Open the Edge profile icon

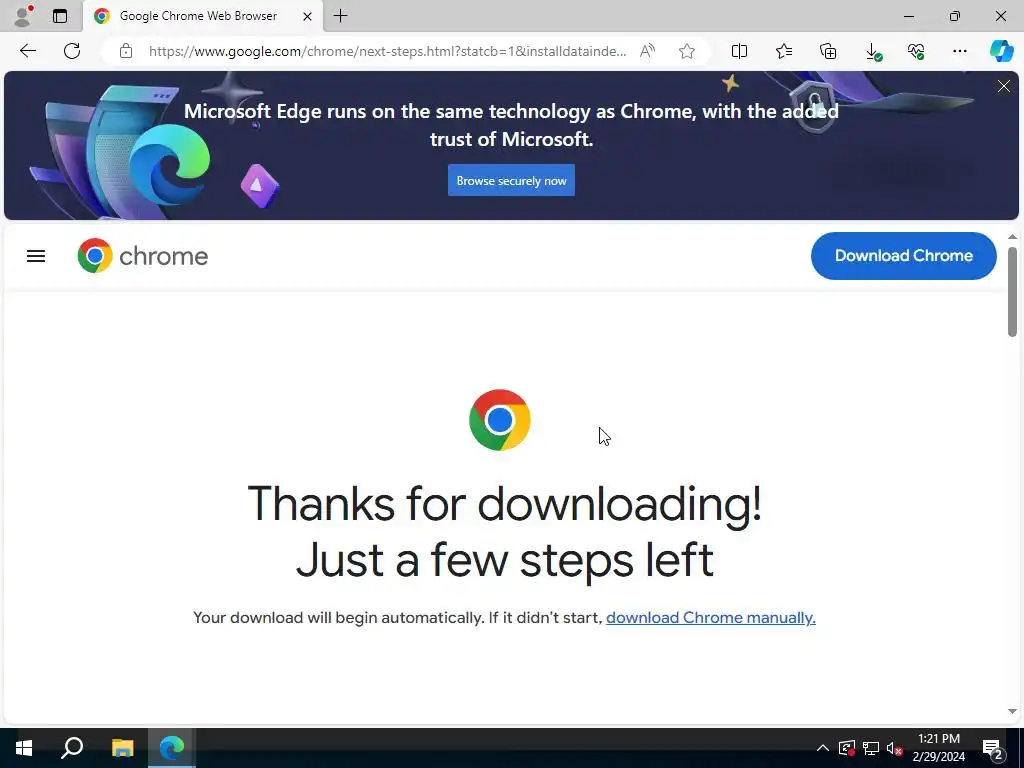23,16
